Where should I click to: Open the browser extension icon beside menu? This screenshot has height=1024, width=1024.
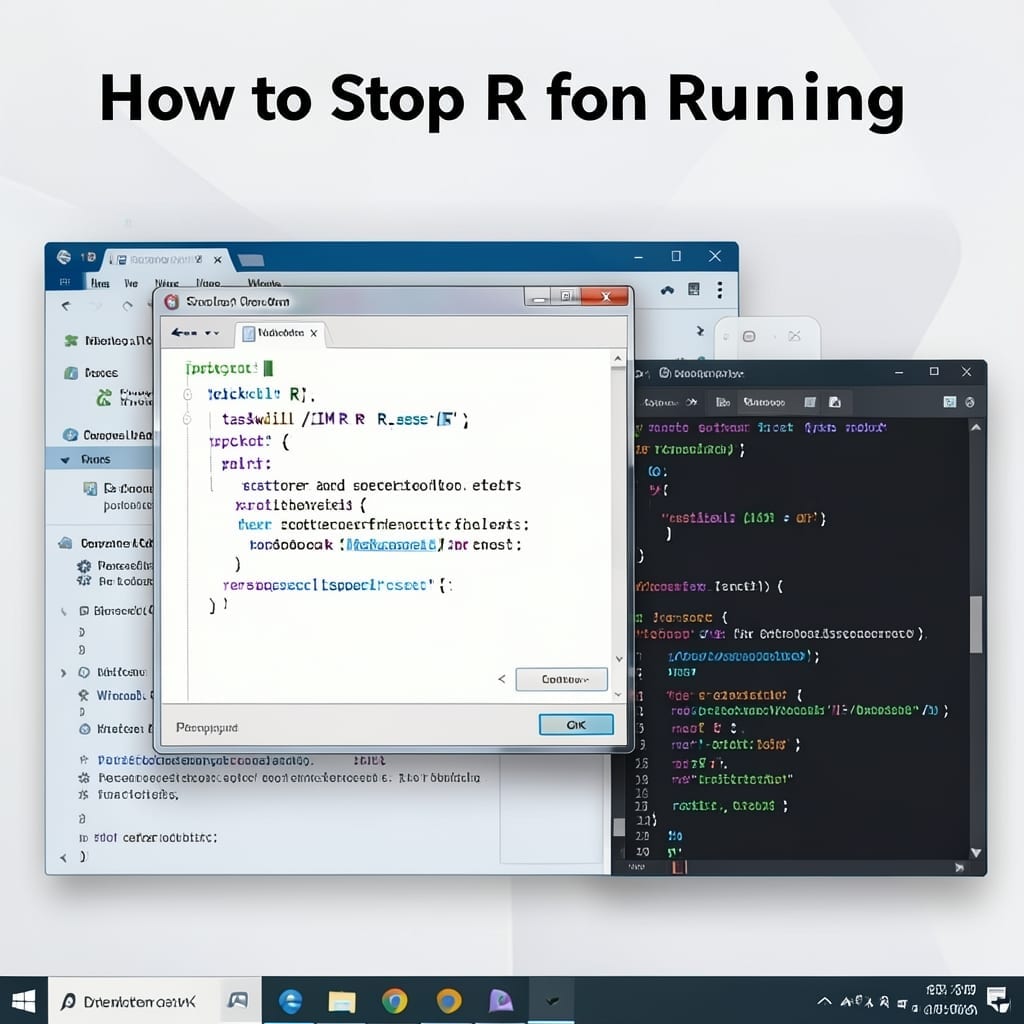[694, 289]
